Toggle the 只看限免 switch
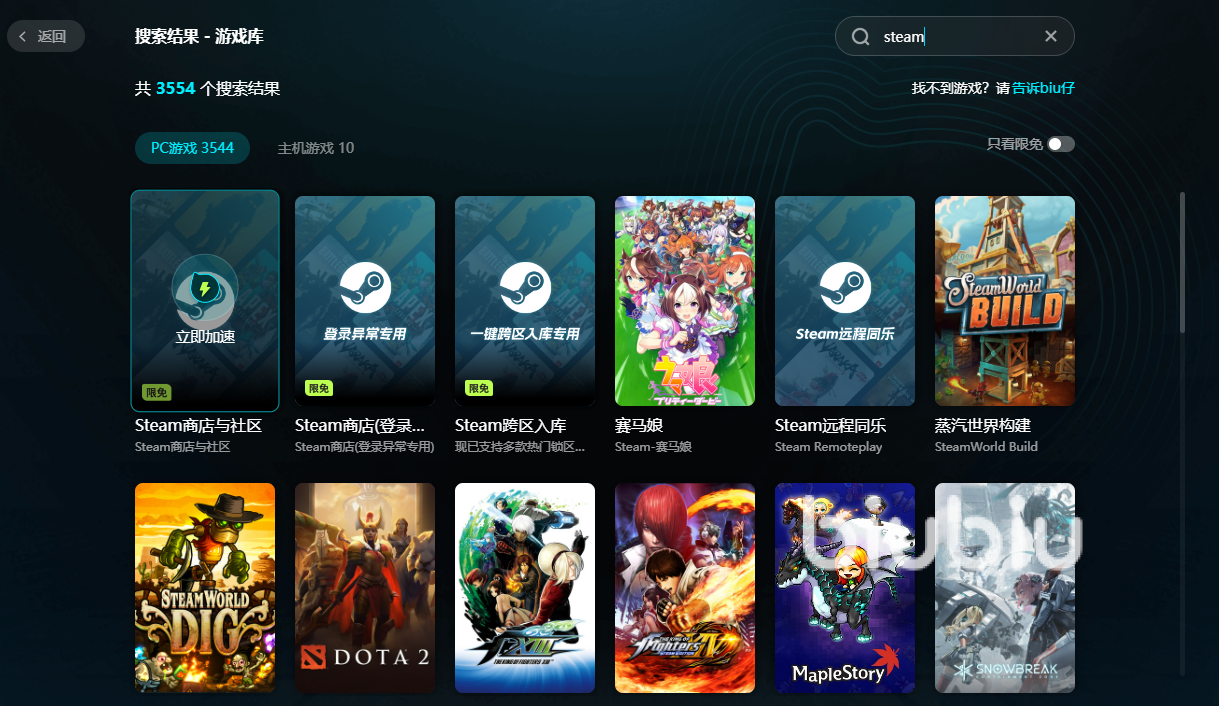Image resolution: width=1219 pixels, height=706 pixels. click(1060, 144)
